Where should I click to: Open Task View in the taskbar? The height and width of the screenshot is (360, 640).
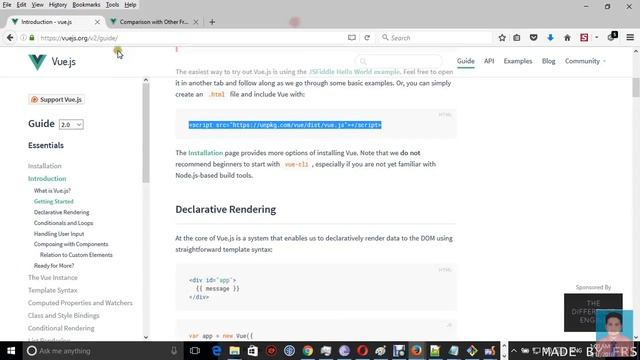pos(195,351)
